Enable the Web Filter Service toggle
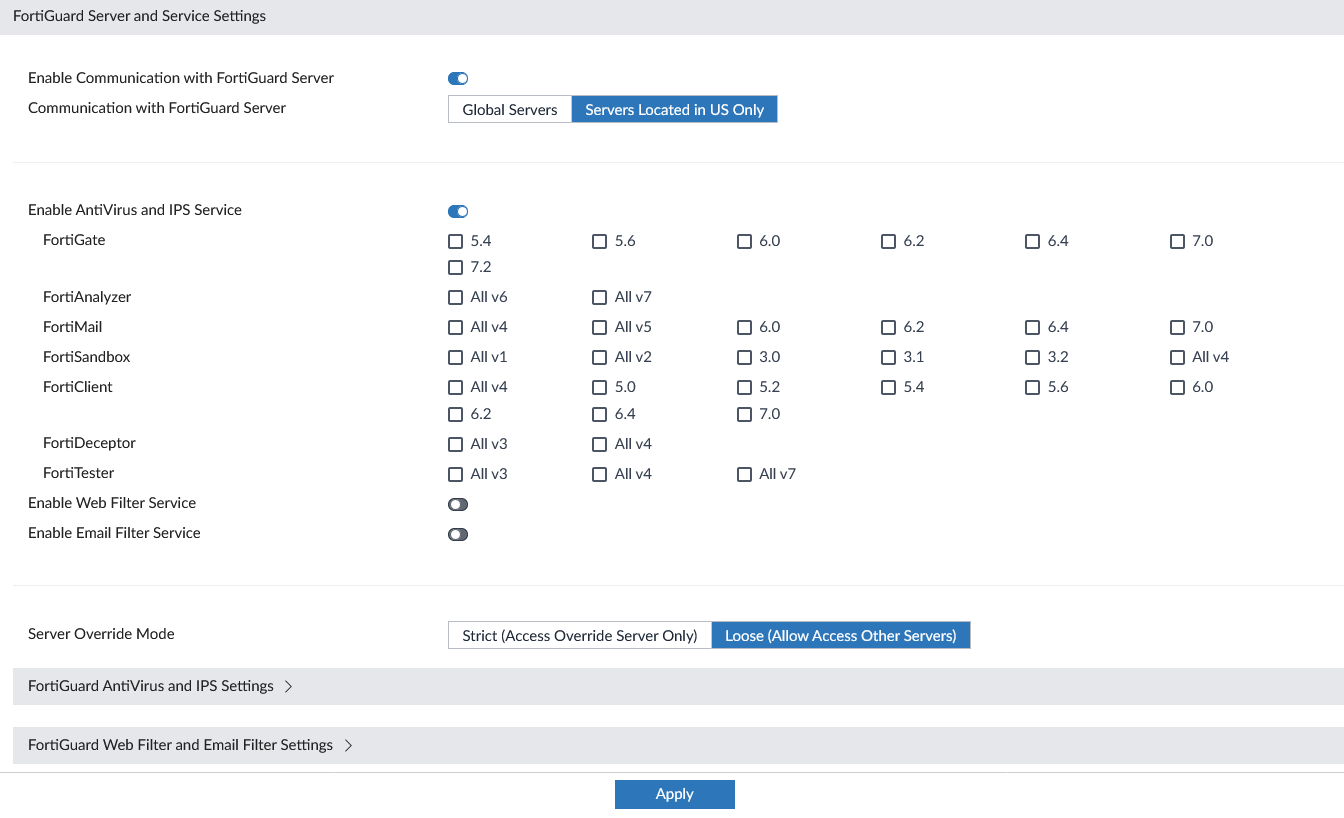 point(458,505)
